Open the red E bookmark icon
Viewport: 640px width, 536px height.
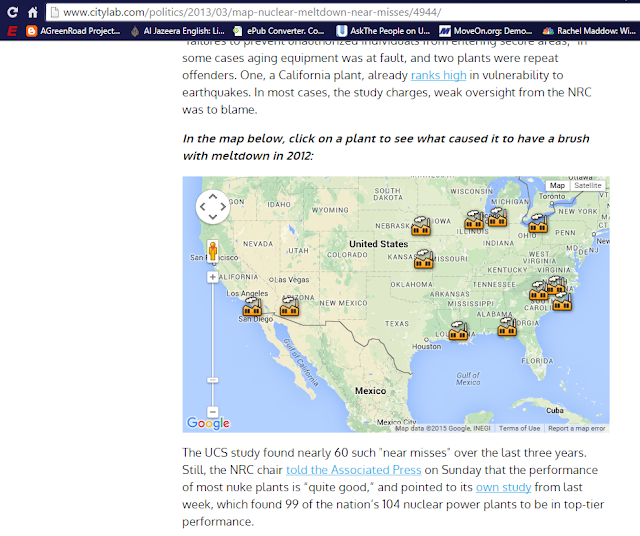click(x=12, y=31)
